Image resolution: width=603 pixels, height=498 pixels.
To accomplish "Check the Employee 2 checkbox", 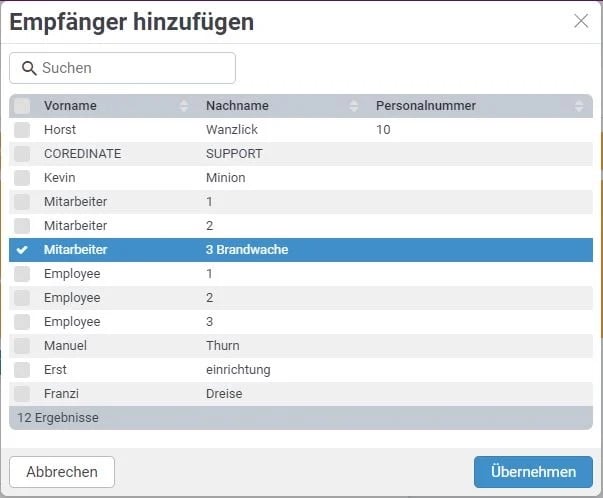I will [x=22, y=298].
